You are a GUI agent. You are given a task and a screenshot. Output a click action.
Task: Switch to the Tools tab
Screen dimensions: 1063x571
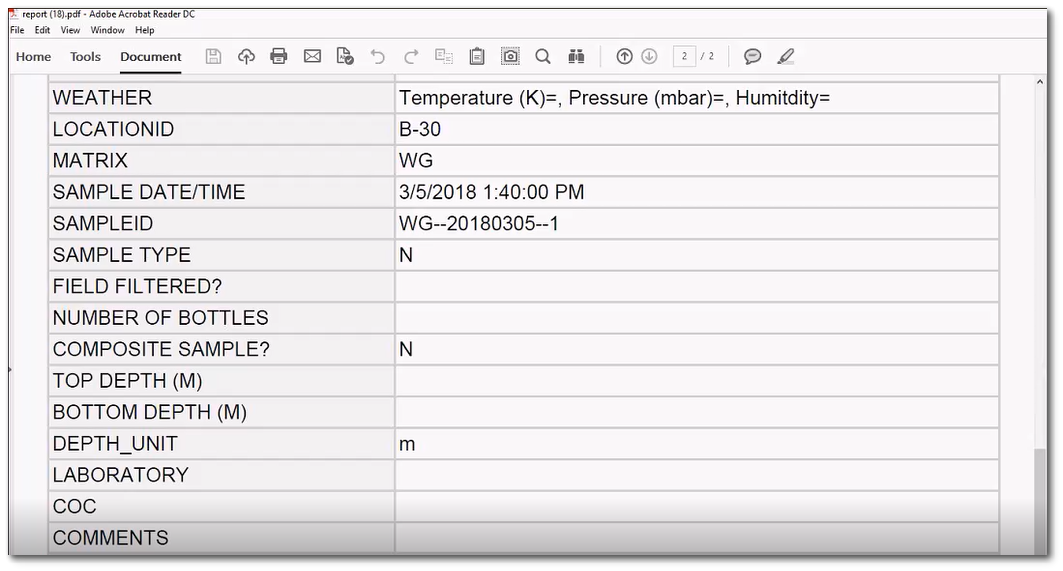pyautogui.click(x=85, y=57)
